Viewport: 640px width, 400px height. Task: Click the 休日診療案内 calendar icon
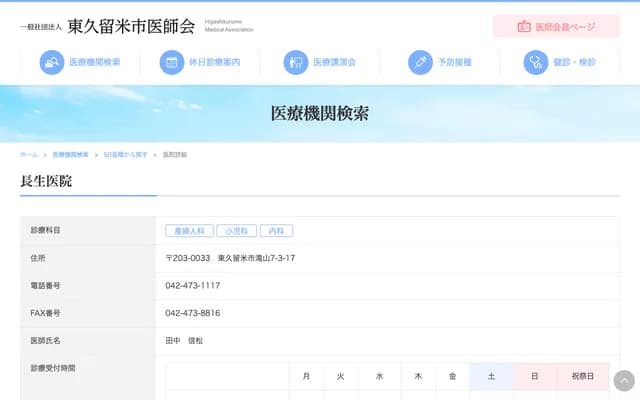click(172, 62)
